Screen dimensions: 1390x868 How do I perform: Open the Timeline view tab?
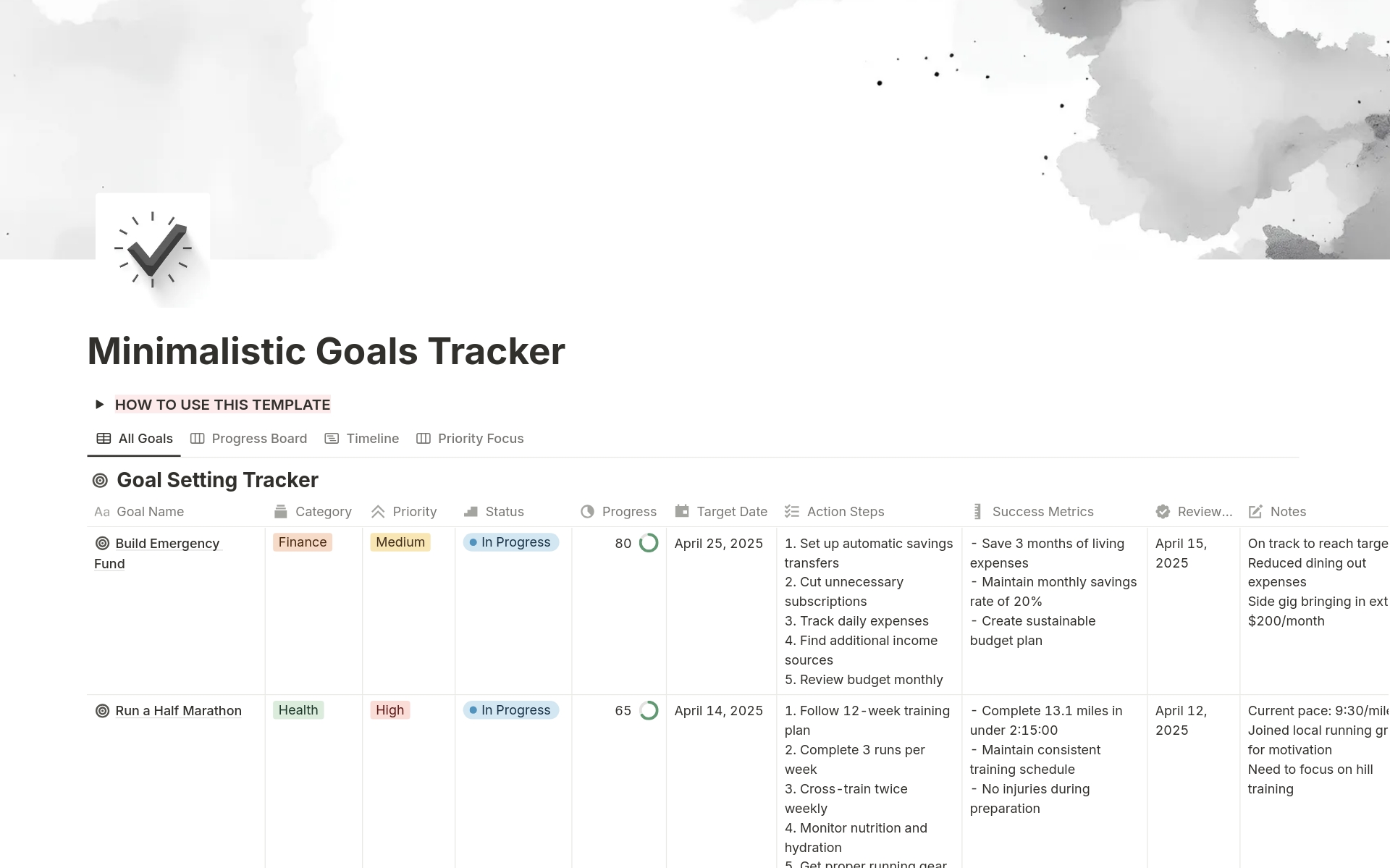click(362, 439)
